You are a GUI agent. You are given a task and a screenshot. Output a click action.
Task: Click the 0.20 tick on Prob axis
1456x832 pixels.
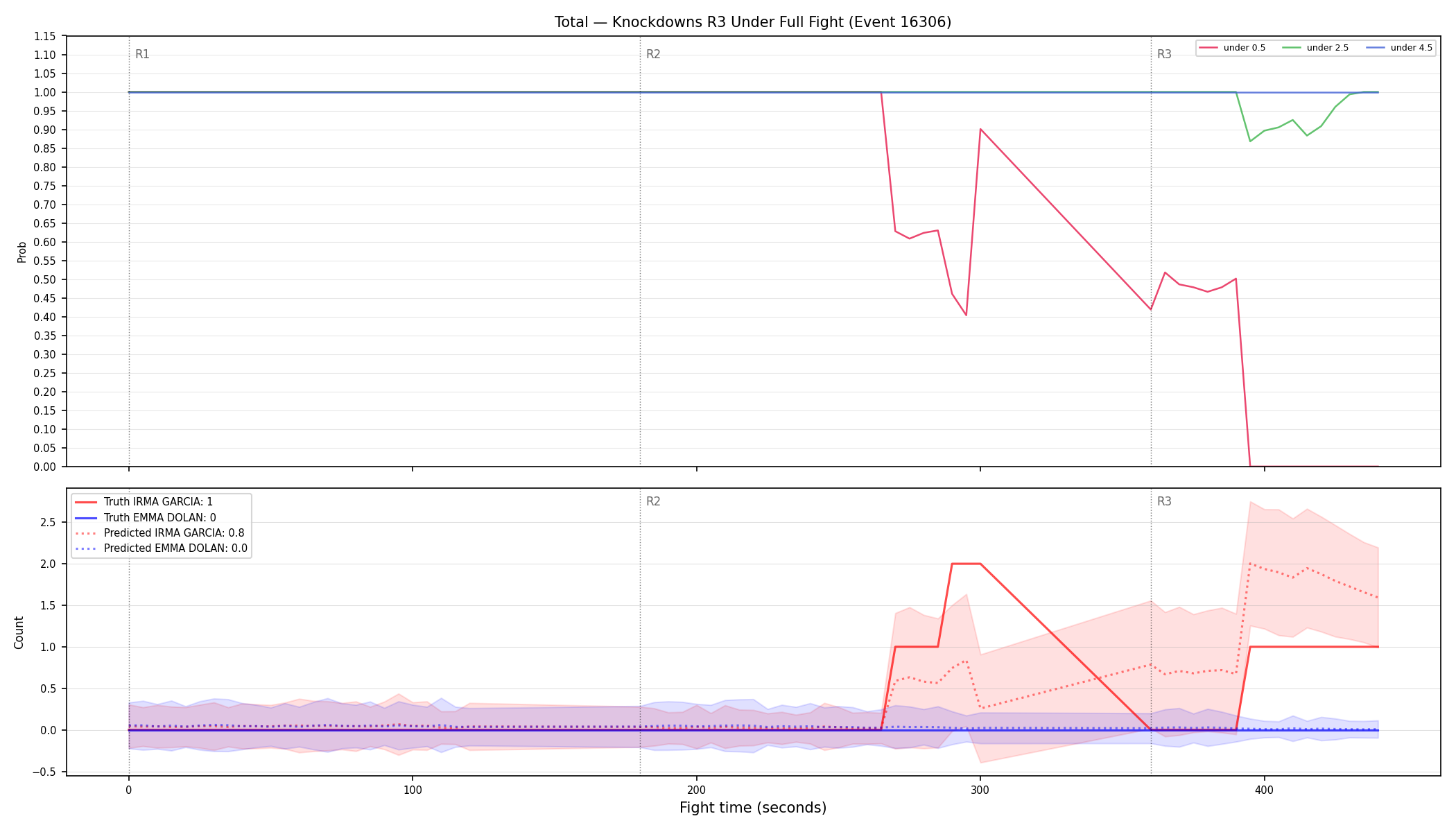click(44, 392)
